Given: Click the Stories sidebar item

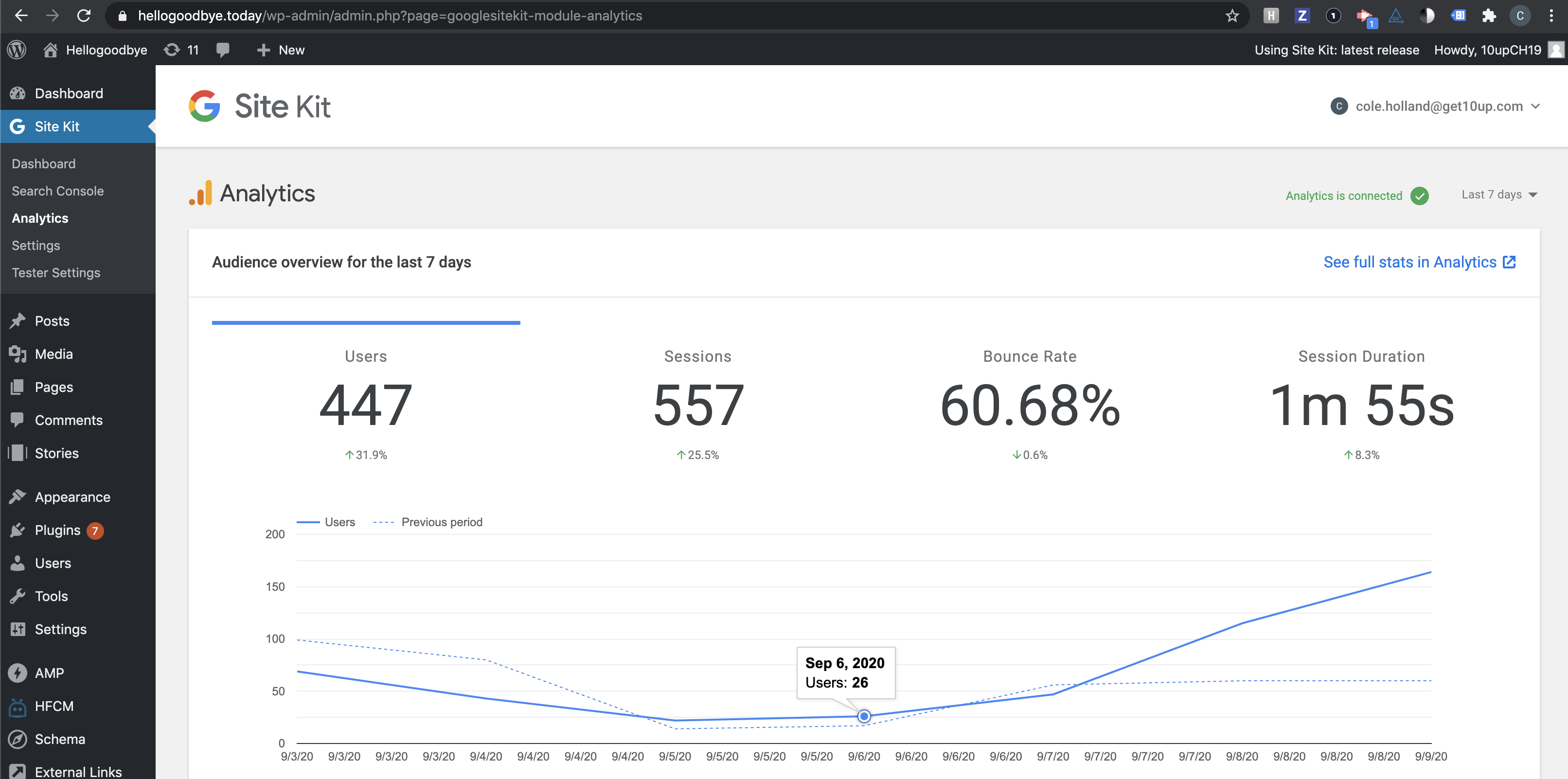Looking at the screenshot, I should click(56, 453).
